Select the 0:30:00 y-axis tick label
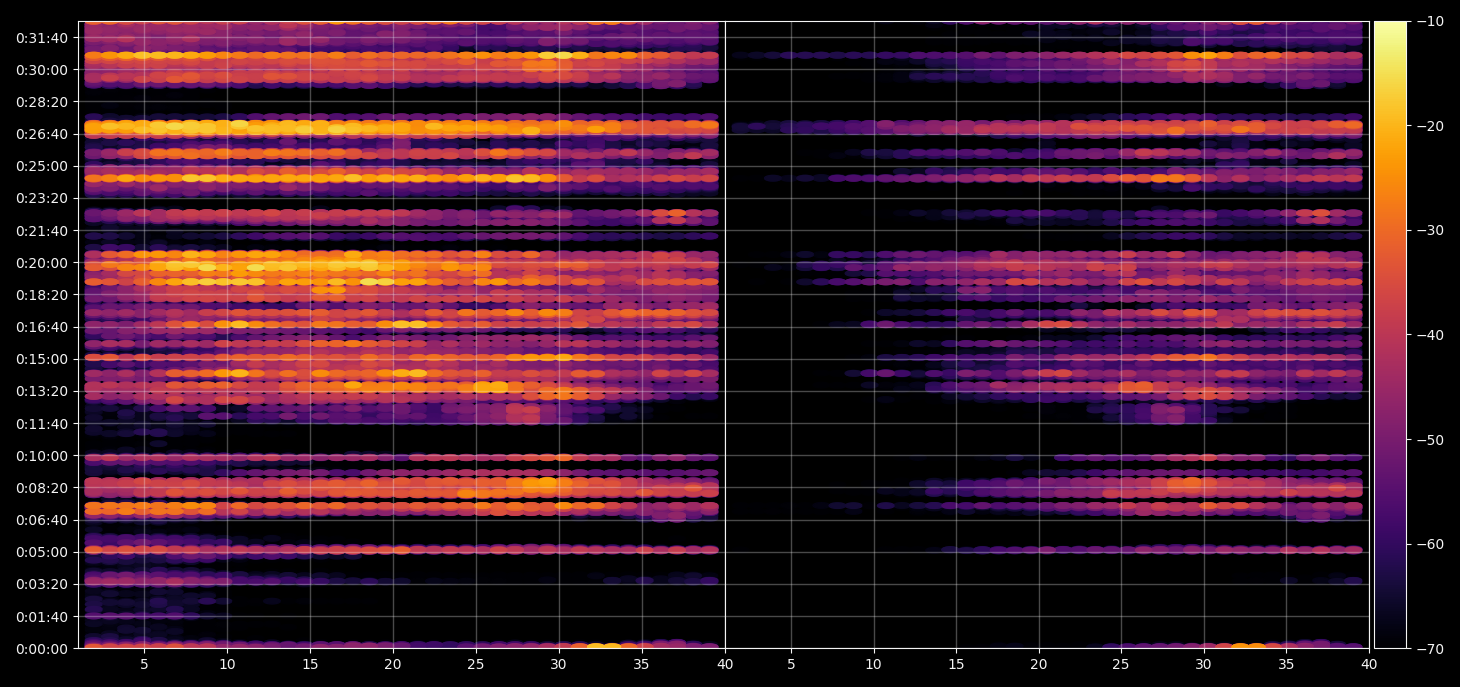 coord(42,70)
